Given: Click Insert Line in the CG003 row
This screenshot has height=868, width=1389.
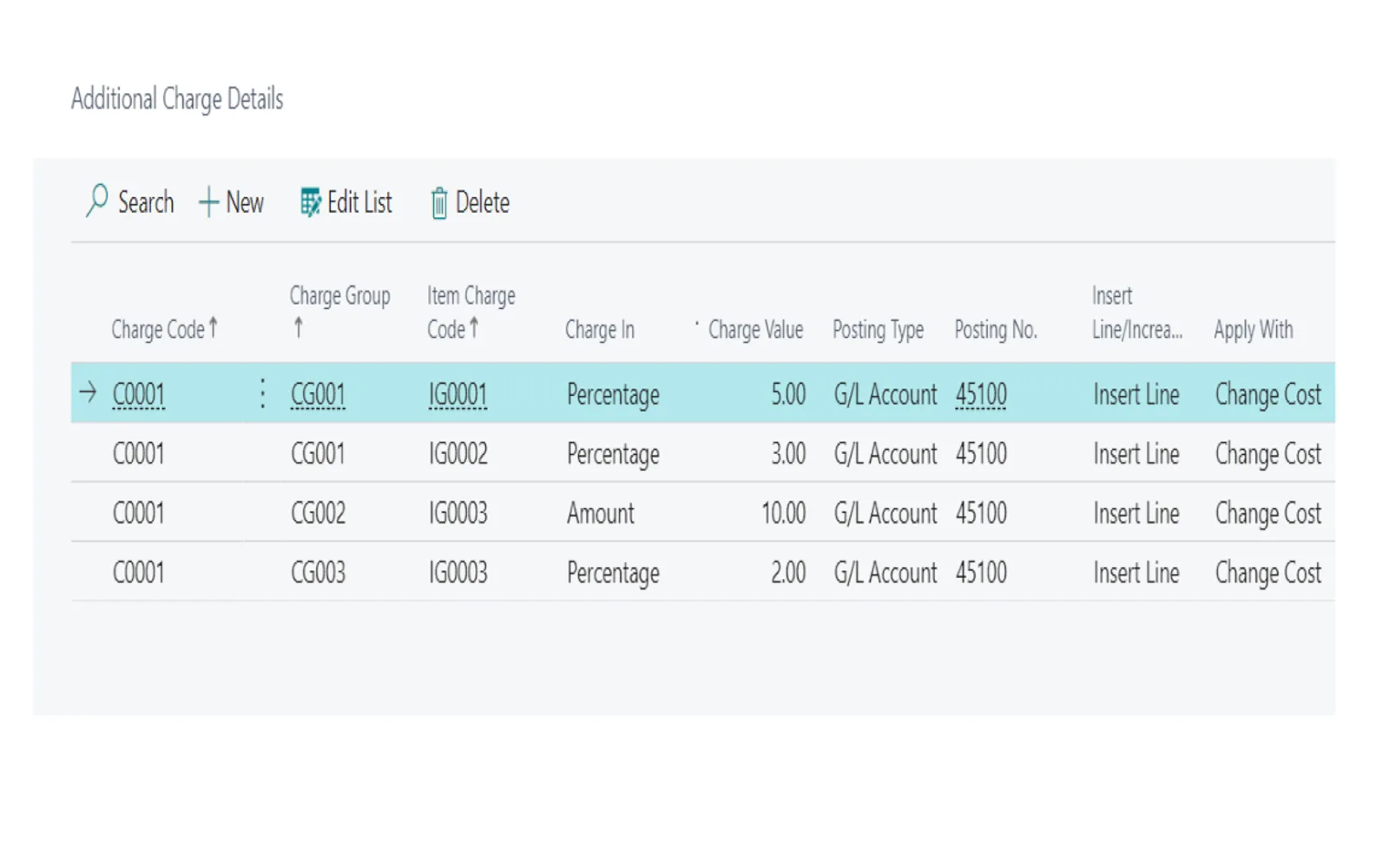Looking at the screenshot, I should [1136, 572].
